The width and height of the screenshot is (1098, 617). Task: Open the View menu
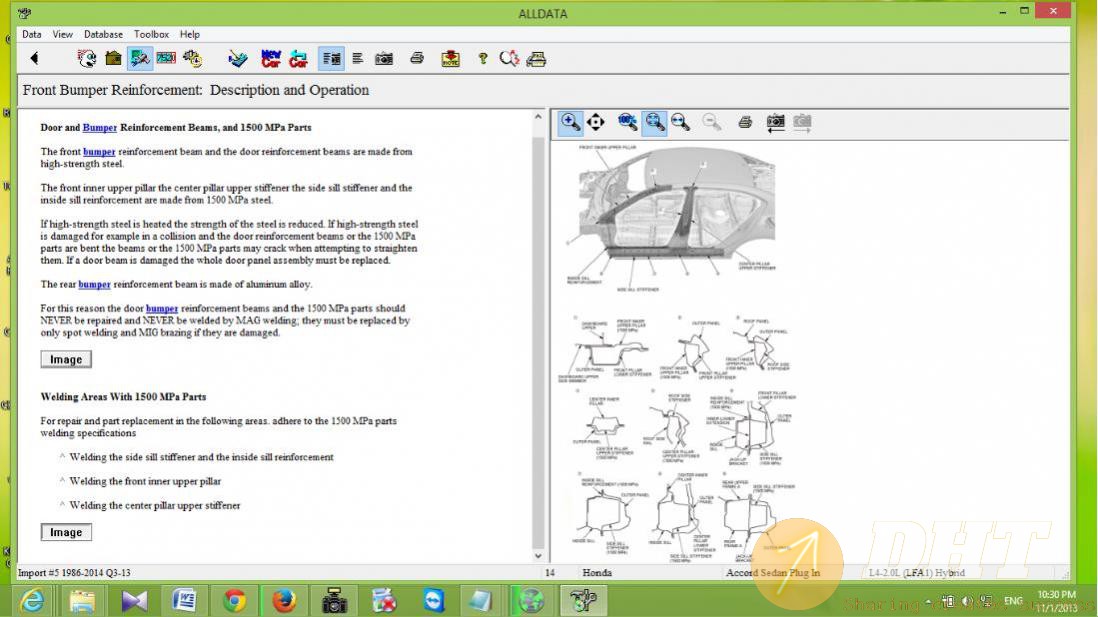click(x=63, y=34)
